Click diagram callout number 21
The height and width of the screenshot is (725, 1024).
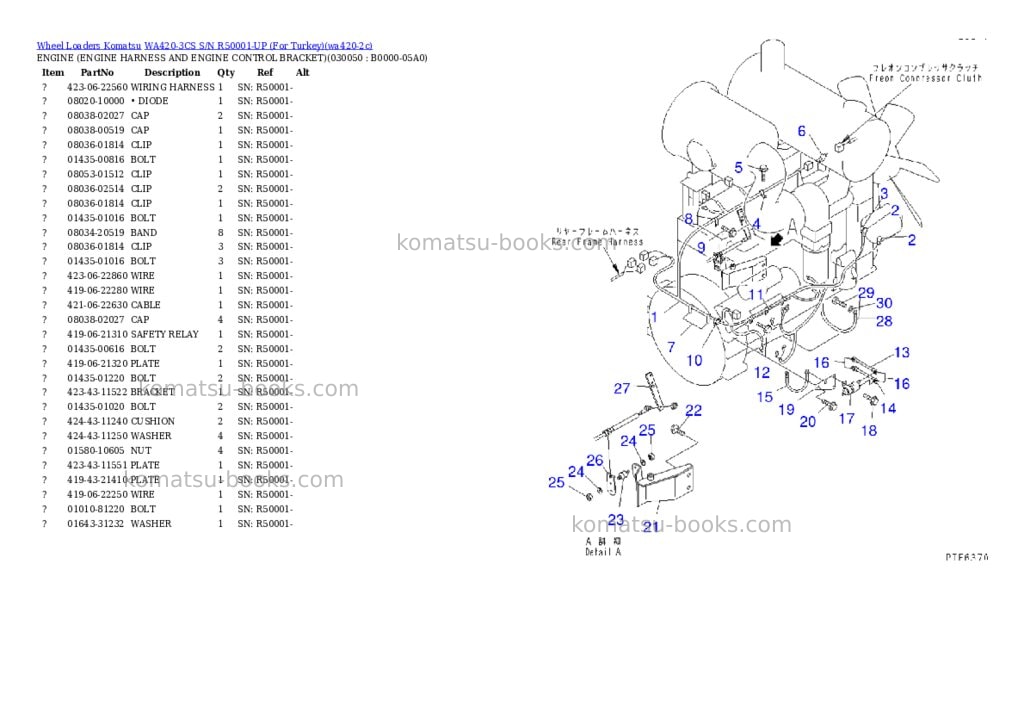(651, 526)
